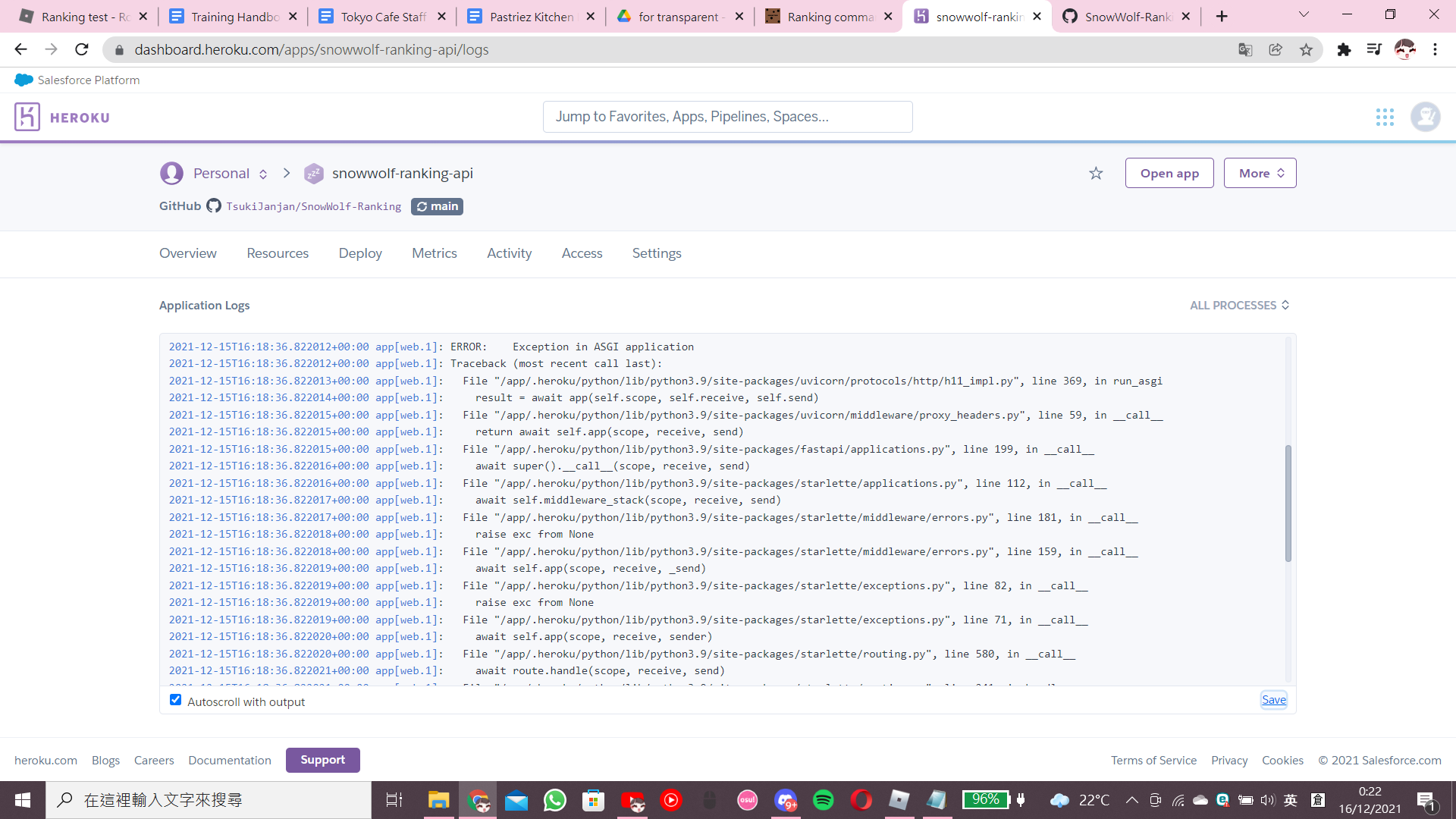Click the Support button

(x=322, y=760)
